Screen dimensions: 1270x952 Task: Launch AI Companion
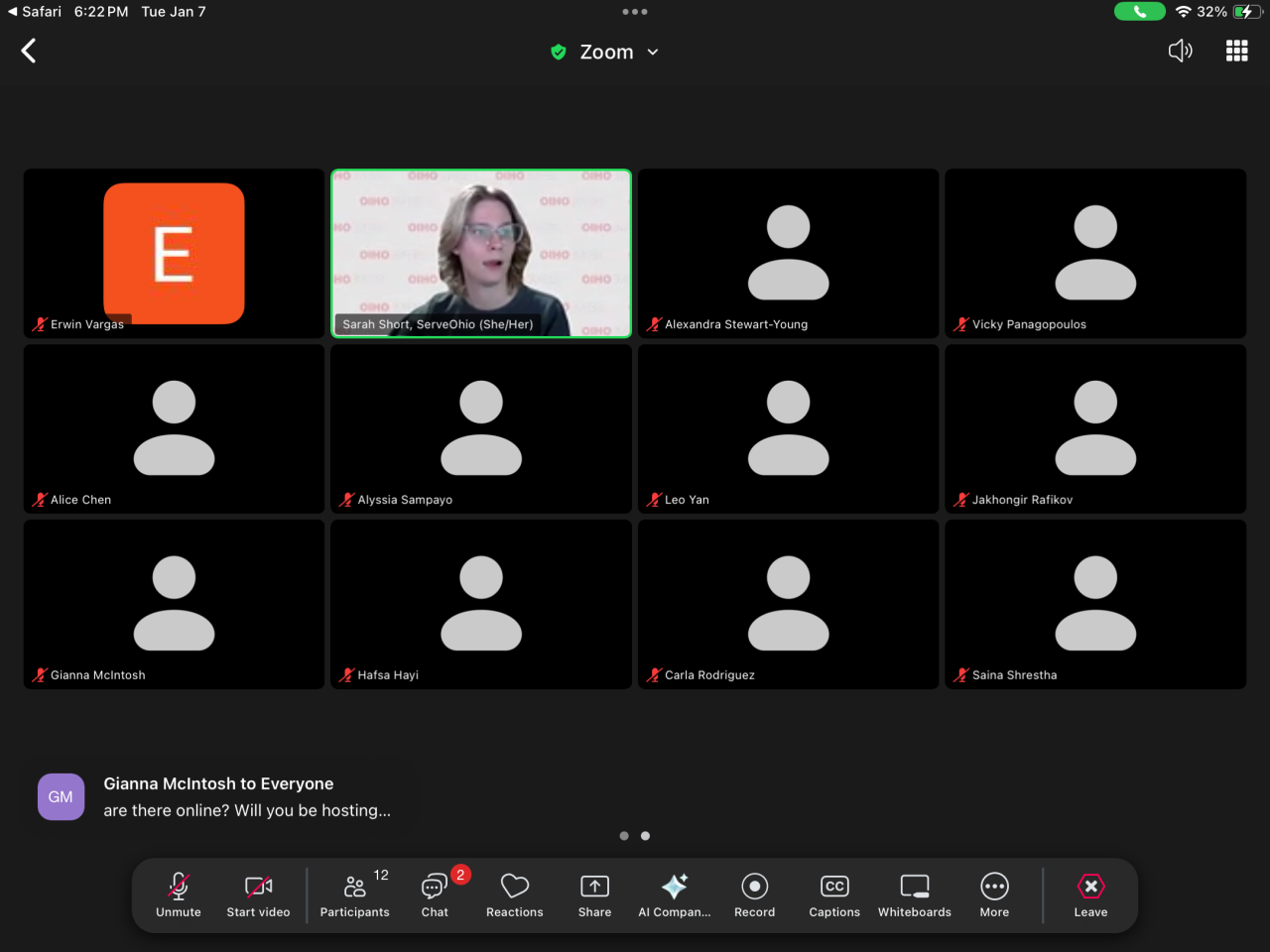[x=675, y=894]
